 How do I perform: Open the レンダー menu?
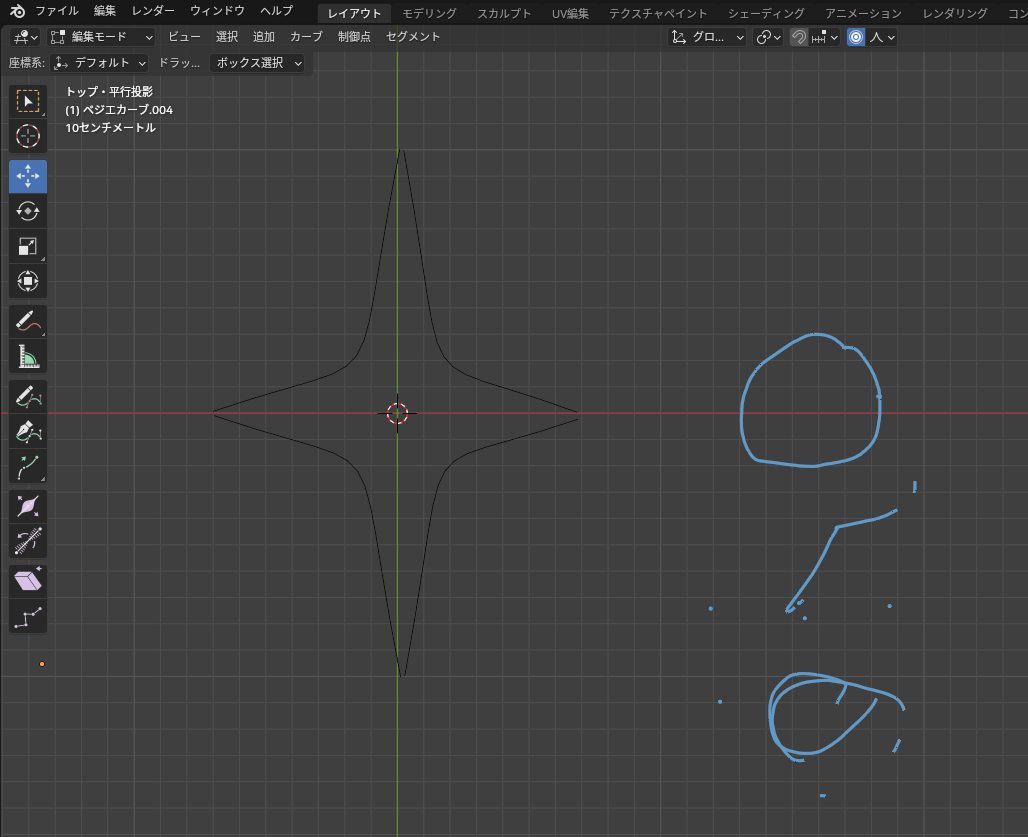point(153,11)
